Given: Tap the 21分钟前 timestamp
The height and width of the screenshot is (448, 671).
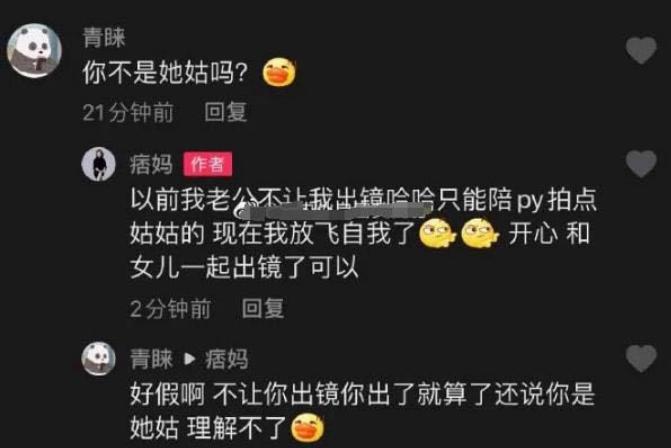Looking at the screenshot, I should [x=128, y=113].
